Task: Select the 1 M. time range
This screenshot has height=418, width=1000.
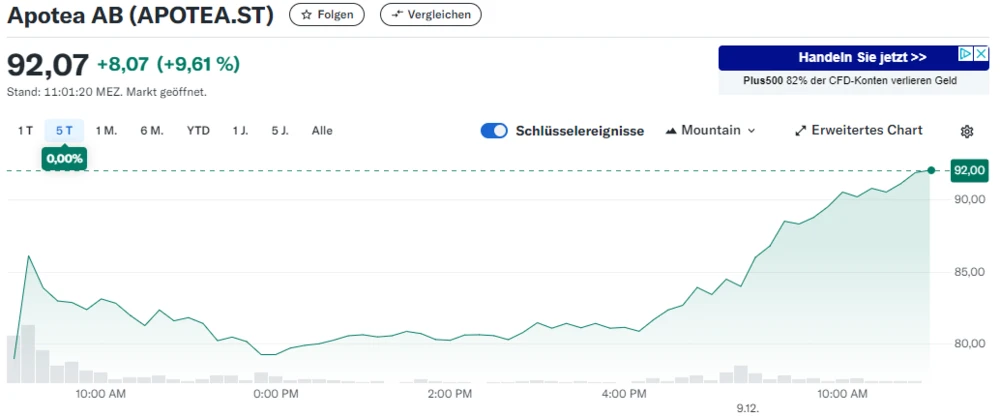Action: pos(107,131)
